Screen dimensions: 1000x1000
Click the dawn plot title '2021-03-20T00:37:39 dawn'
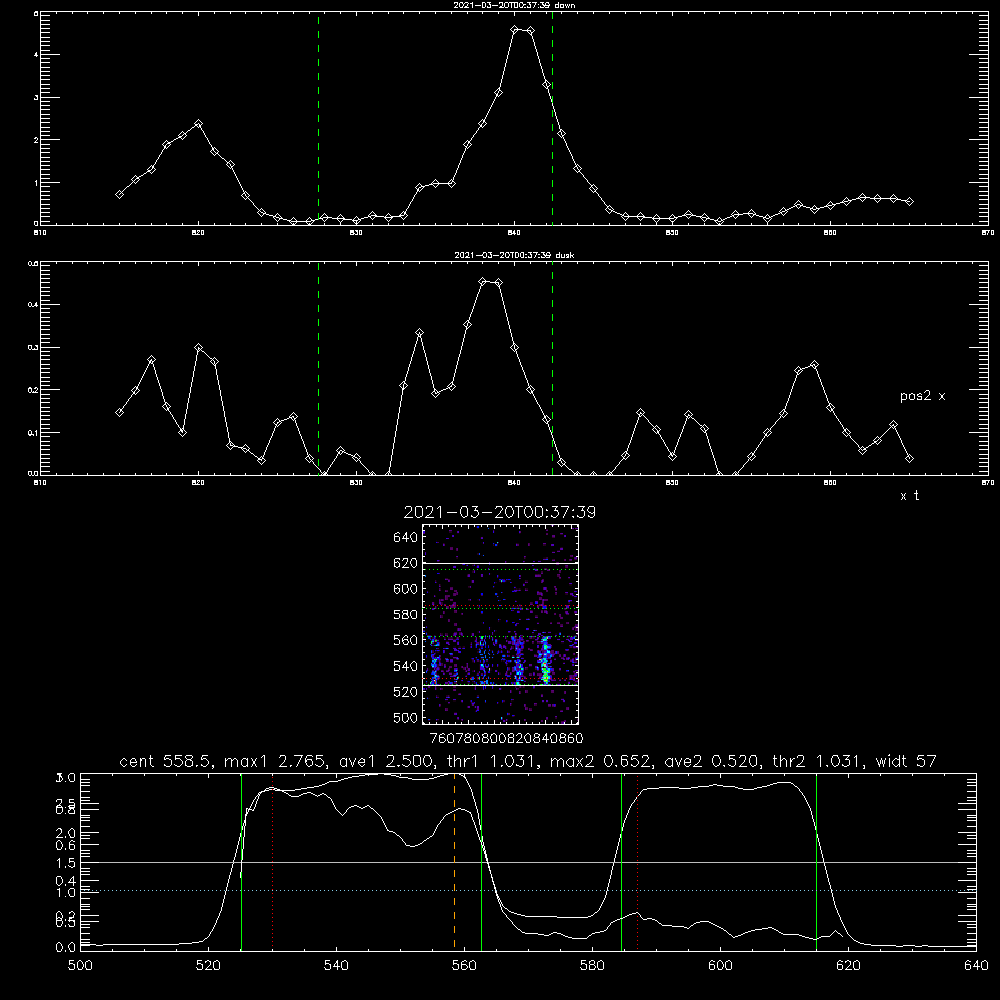click(515, 5)
